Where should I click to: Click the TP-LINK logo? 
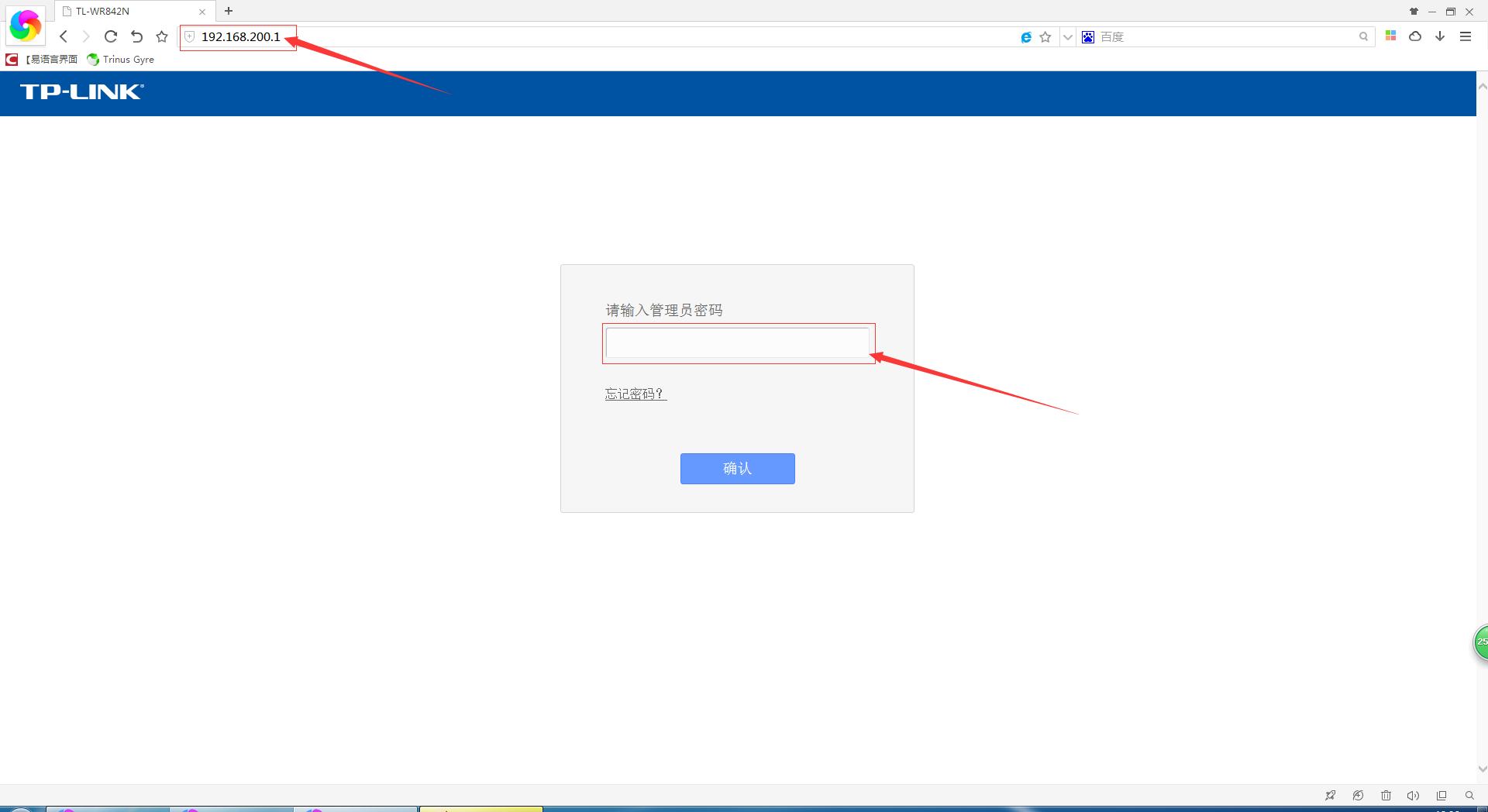point(82,92)
